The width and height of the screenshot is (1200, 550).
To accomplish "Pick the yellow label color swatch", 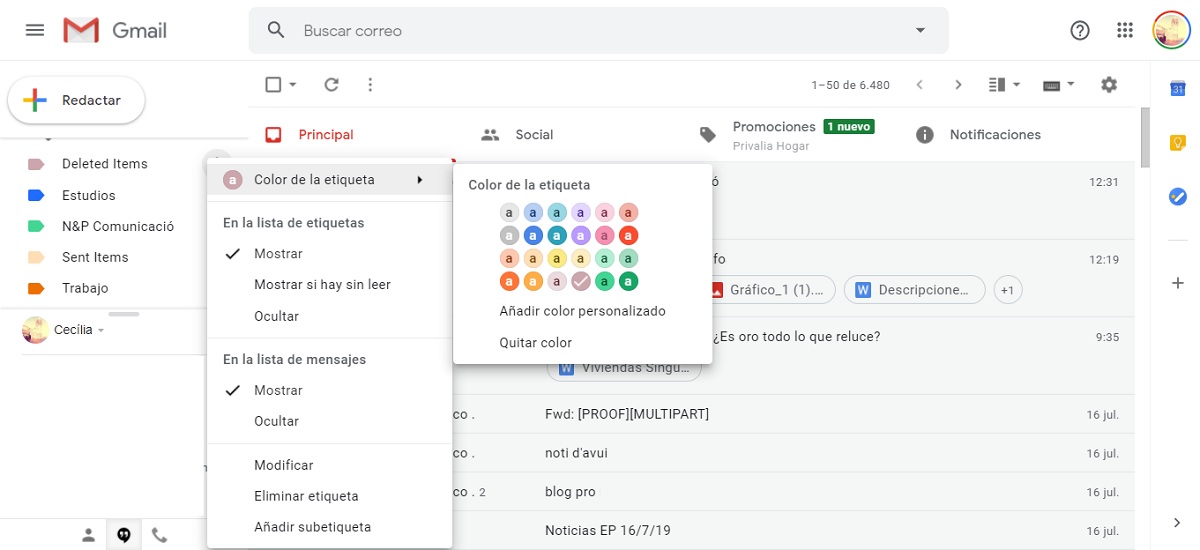I will click(x=556, y=258).
